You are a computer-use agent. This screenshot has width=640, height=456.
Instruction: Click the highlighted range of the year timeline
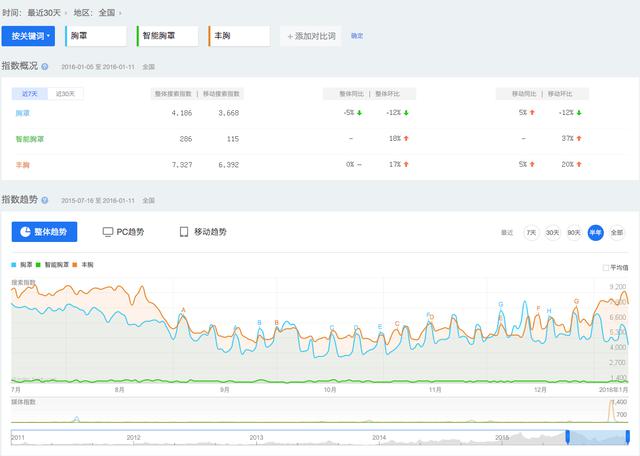click(598, 437)
